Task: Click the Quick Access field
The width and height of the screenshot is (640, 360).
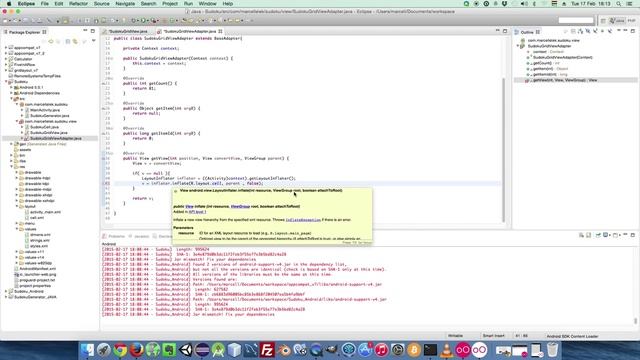Action: 576,20
